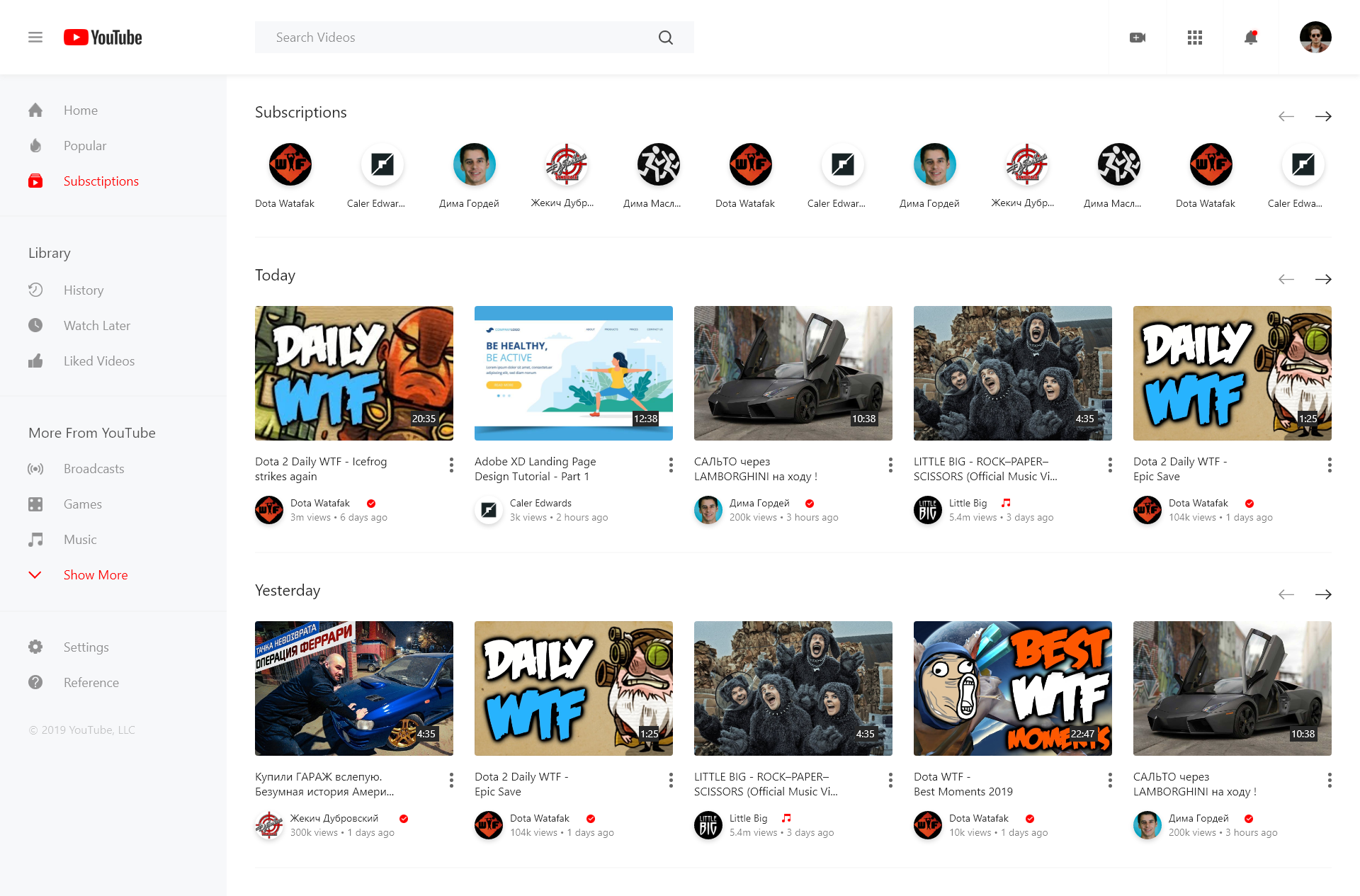Screen dimensions: 1360x896
Task: Open Watch Later from Library
Action: click(96, 325)
